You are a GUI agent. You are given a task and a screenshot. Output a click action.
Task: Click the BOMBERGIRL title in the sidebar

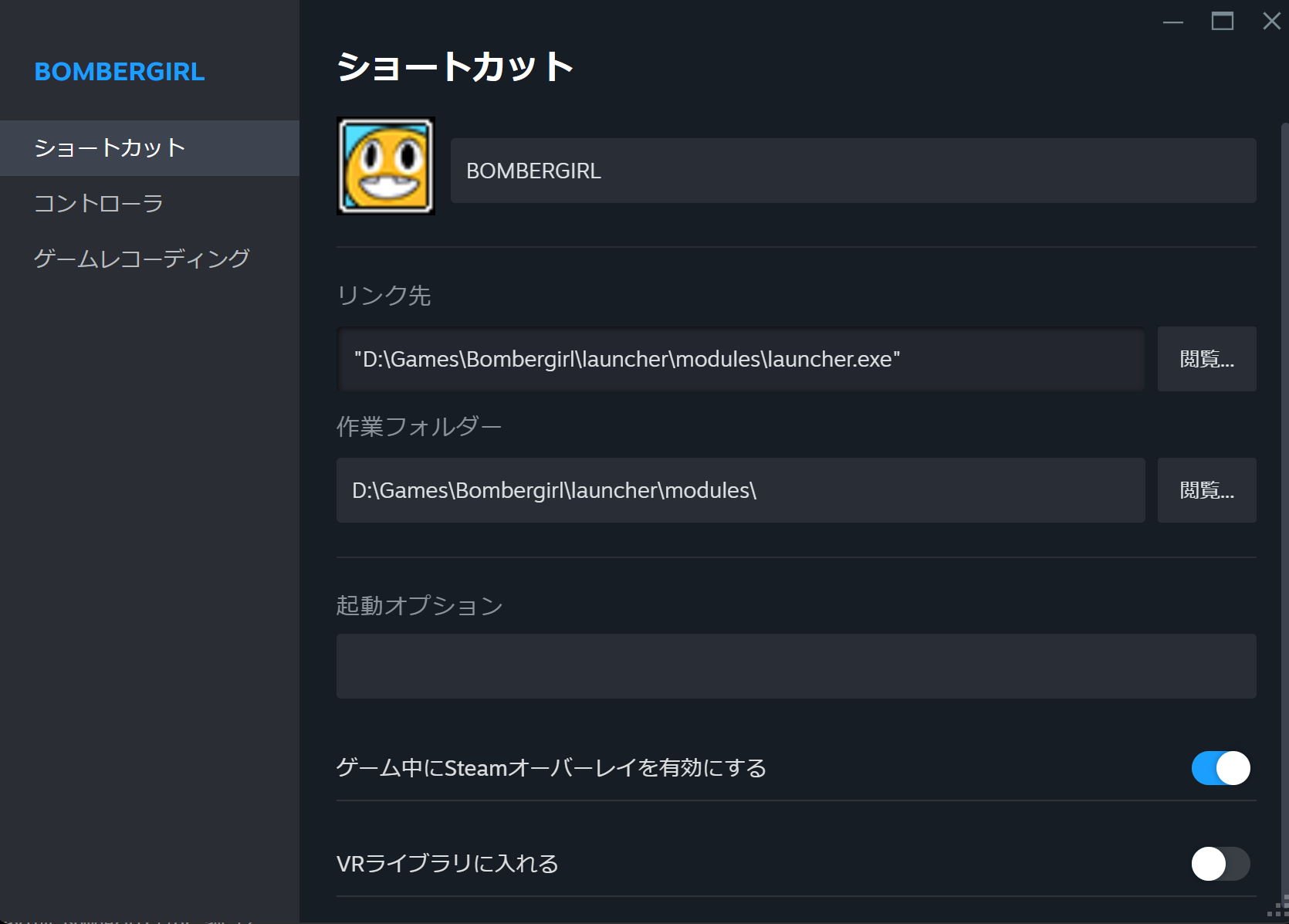[120, 72]
